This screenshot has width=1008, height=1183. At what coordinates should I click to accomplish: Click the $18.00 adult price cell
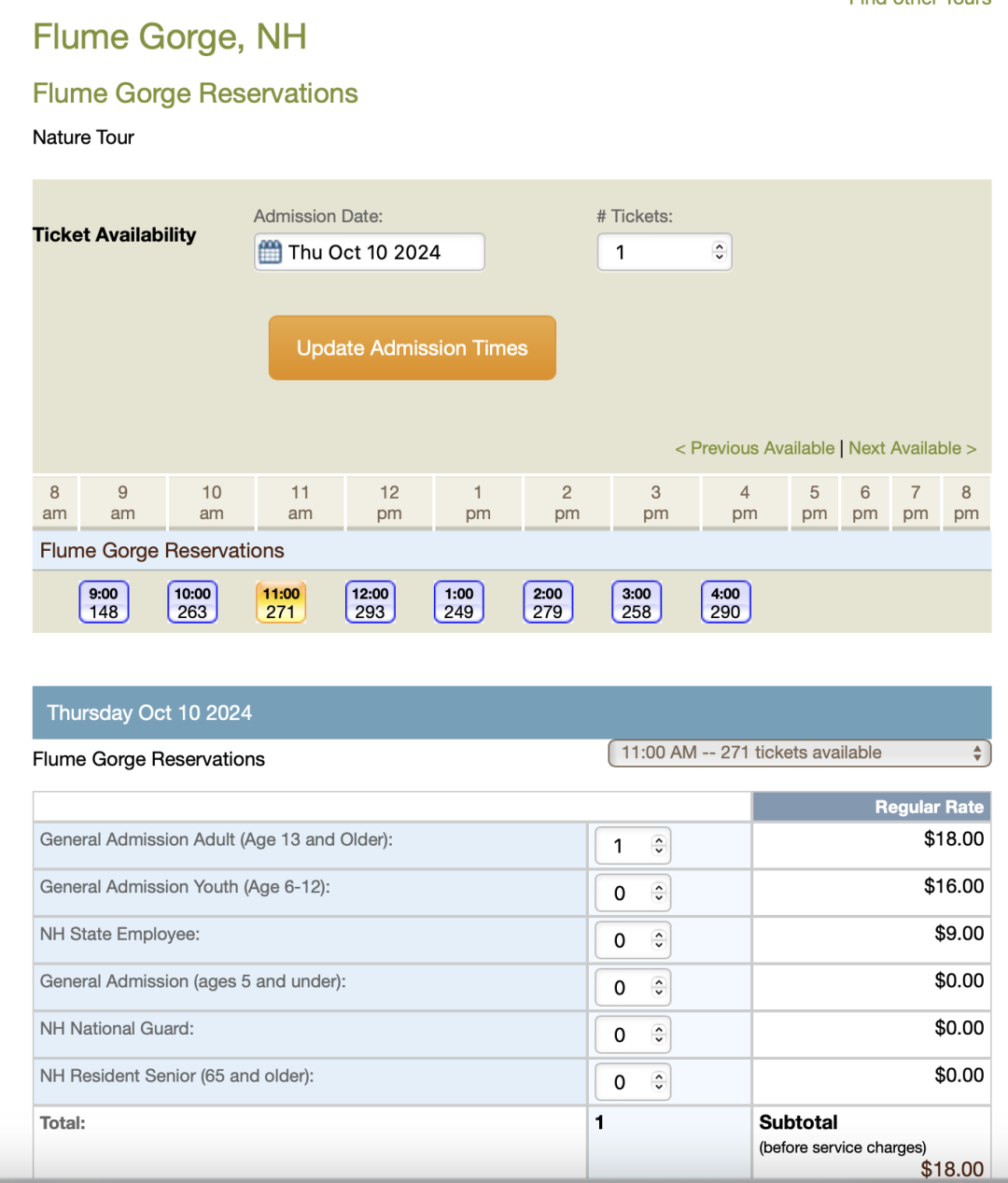pos(872,845)
